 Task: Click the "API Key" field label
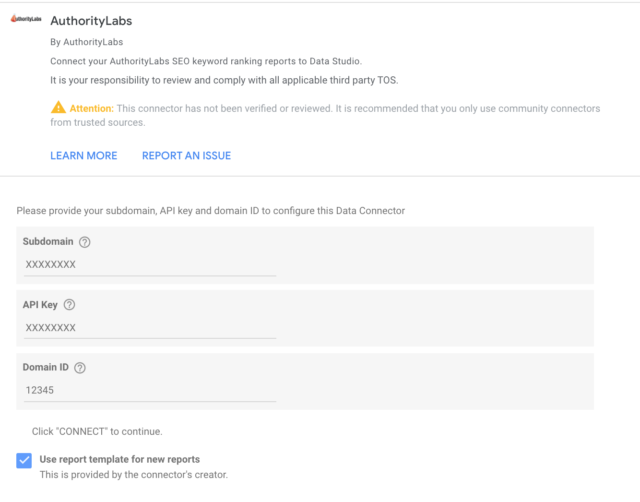(x=40, y=305)
